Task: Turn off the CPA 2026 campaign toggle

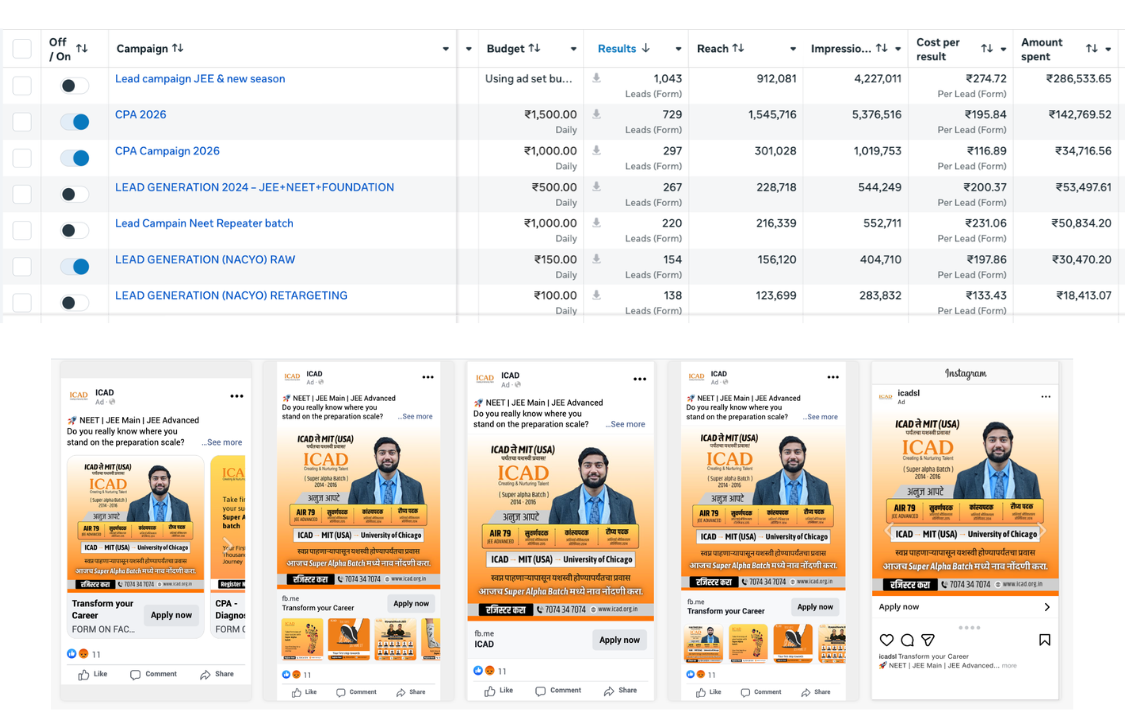Action: (x=74, y=122)
